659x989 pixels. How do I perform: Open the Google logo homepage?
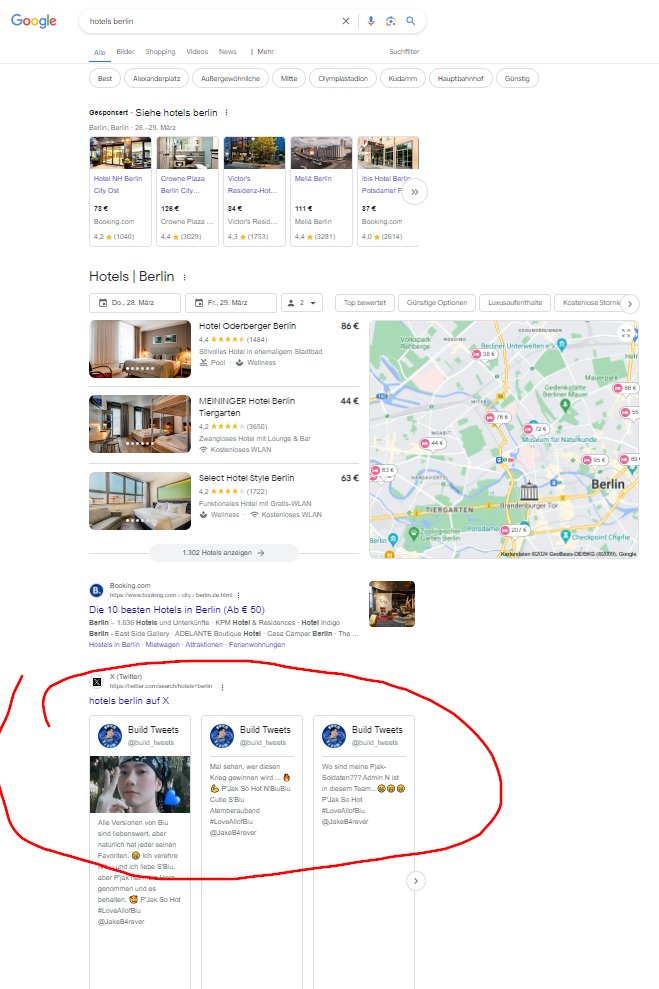[x=33, y=21]
